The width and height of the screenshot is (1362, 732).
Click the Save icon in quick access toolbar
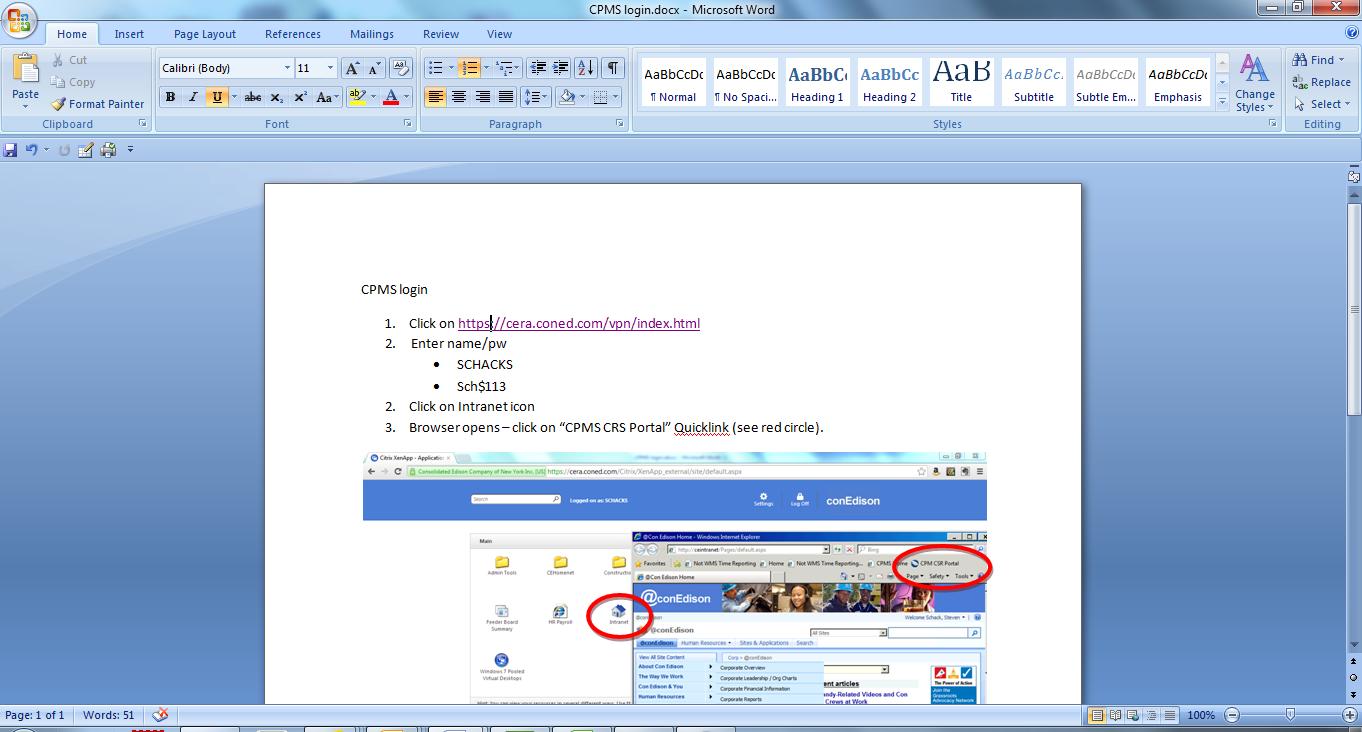pyautogui.click(x=10, y=150)
